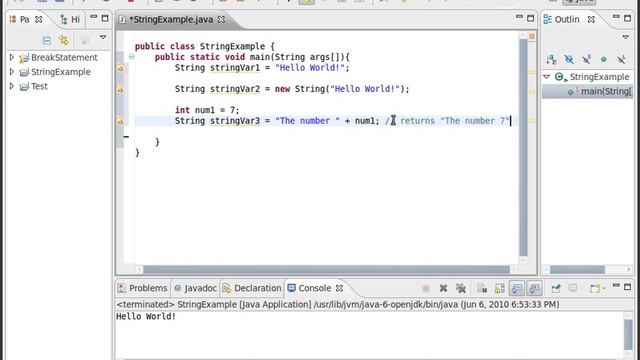Viewport: 640px width, 360px height.
Task: Collapse all in Package Explorer
Action: (x=47, y=40)
